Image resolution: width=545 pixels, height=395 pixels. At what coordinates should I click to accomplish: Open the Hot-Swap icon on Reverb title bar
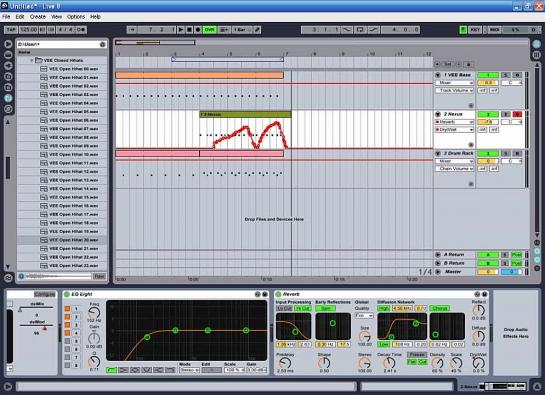pos(477,295)
